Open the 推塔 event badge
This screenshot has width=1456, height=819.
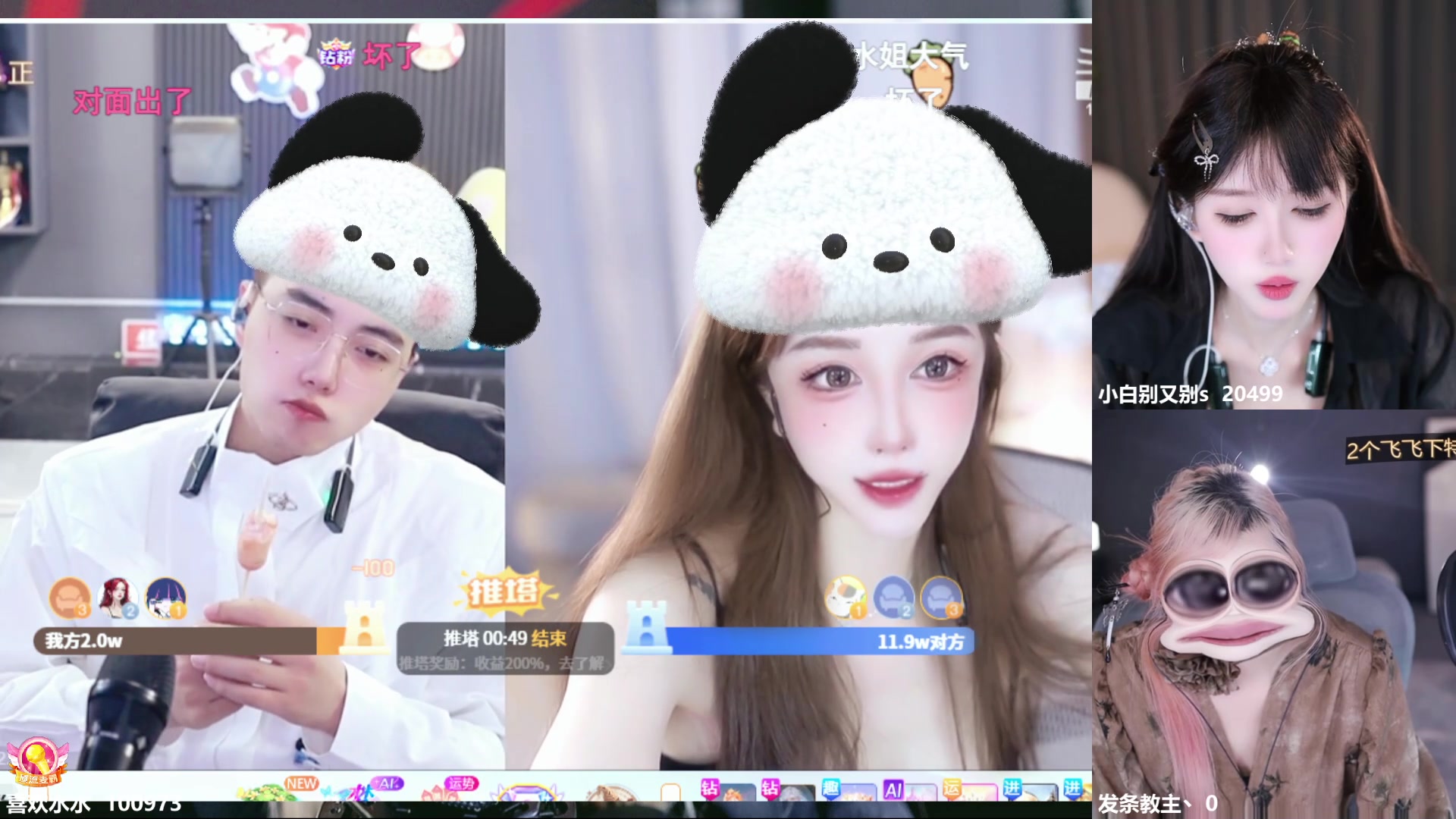pos(504,591)
